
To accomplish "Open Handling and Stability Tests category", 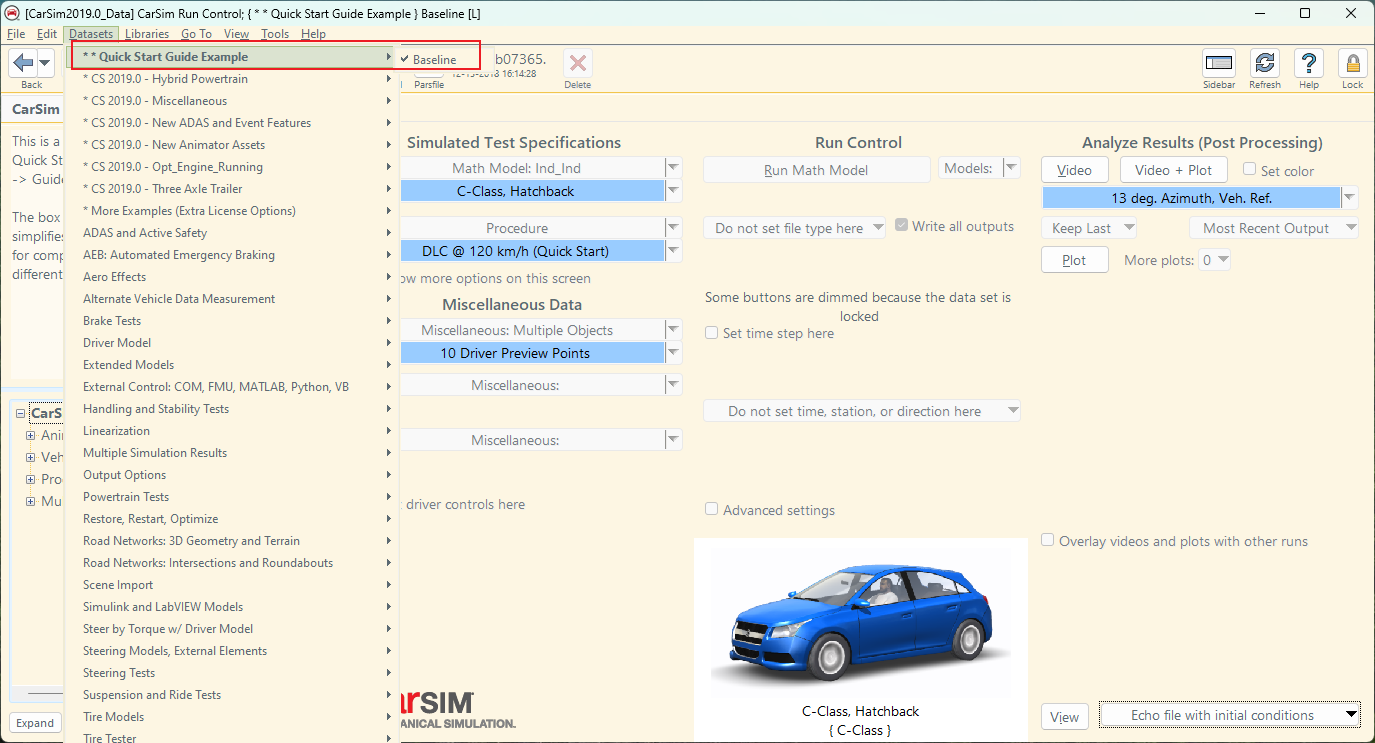I will (x=232, y=409).
